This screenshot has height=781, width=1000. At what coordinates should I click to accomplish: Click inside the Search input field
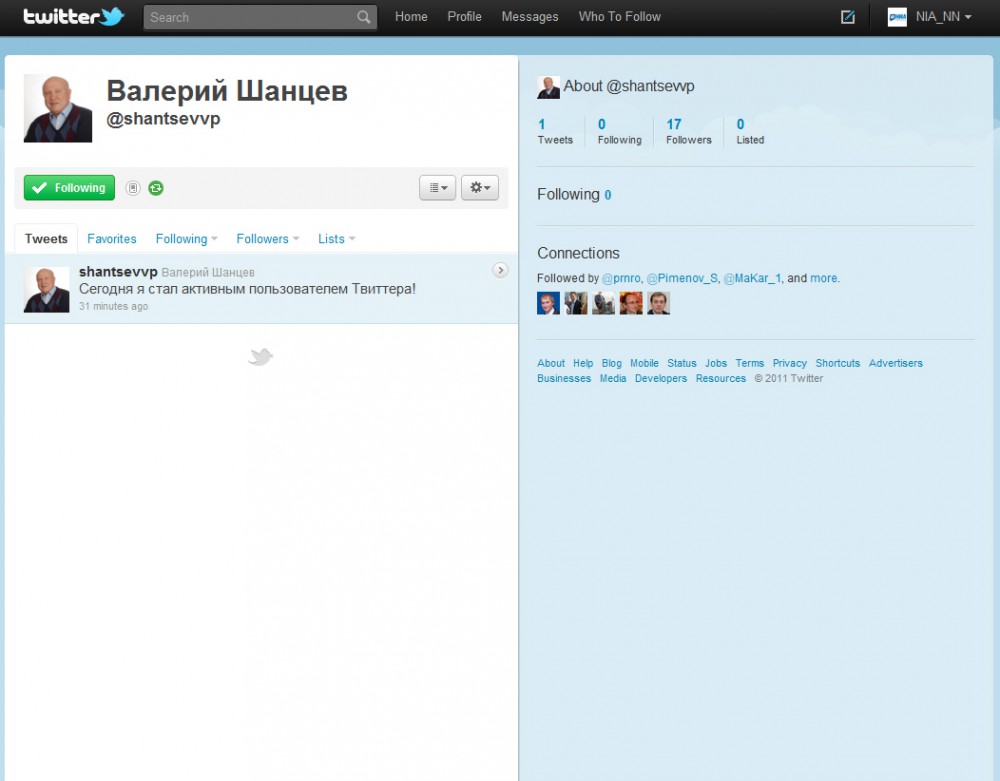pos(250,17)
